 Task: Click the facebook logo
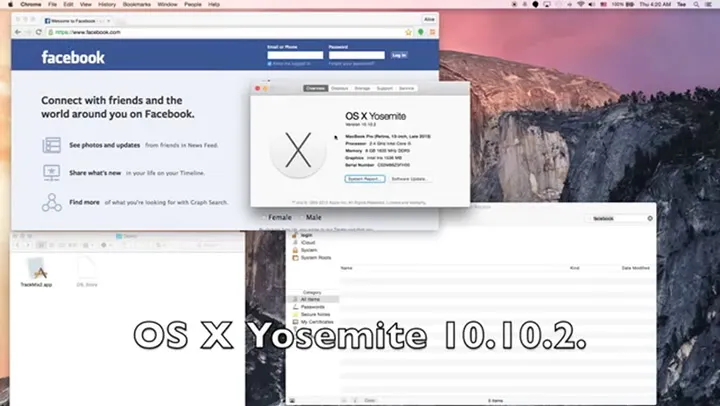click(x=73, y=57)
